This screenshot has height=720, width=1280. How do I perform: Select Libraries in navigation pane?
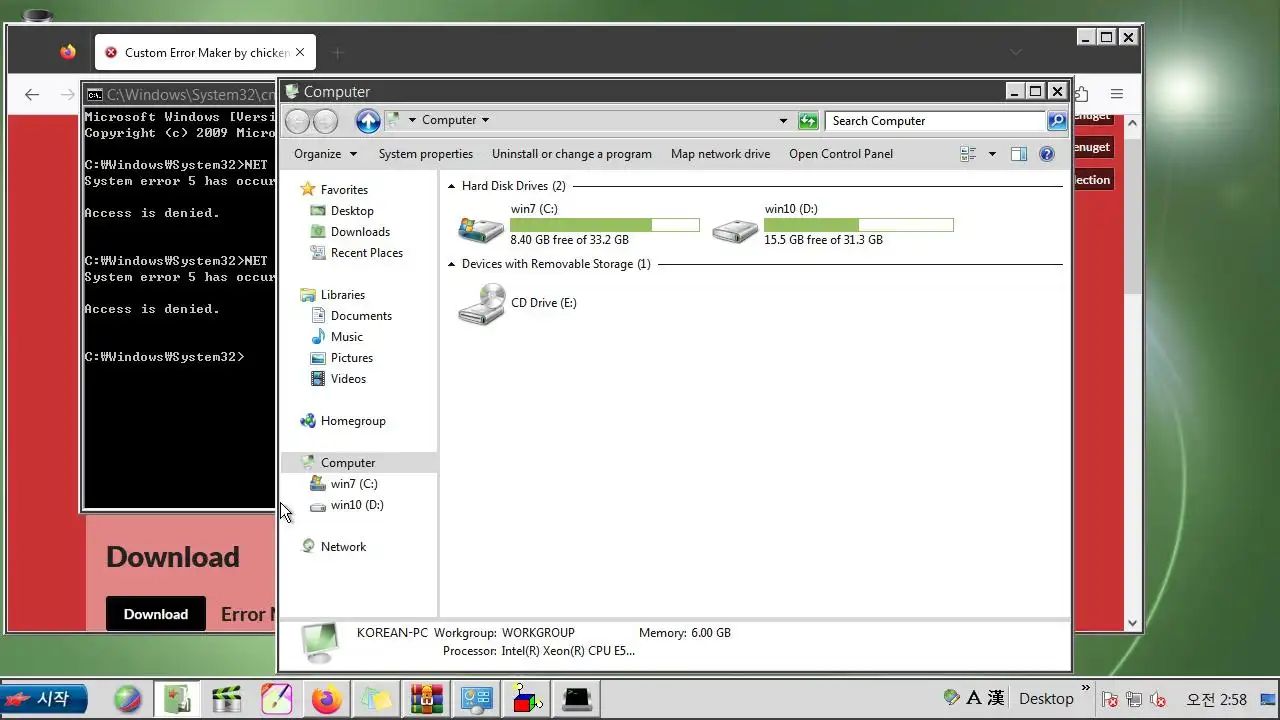point(343,295)
